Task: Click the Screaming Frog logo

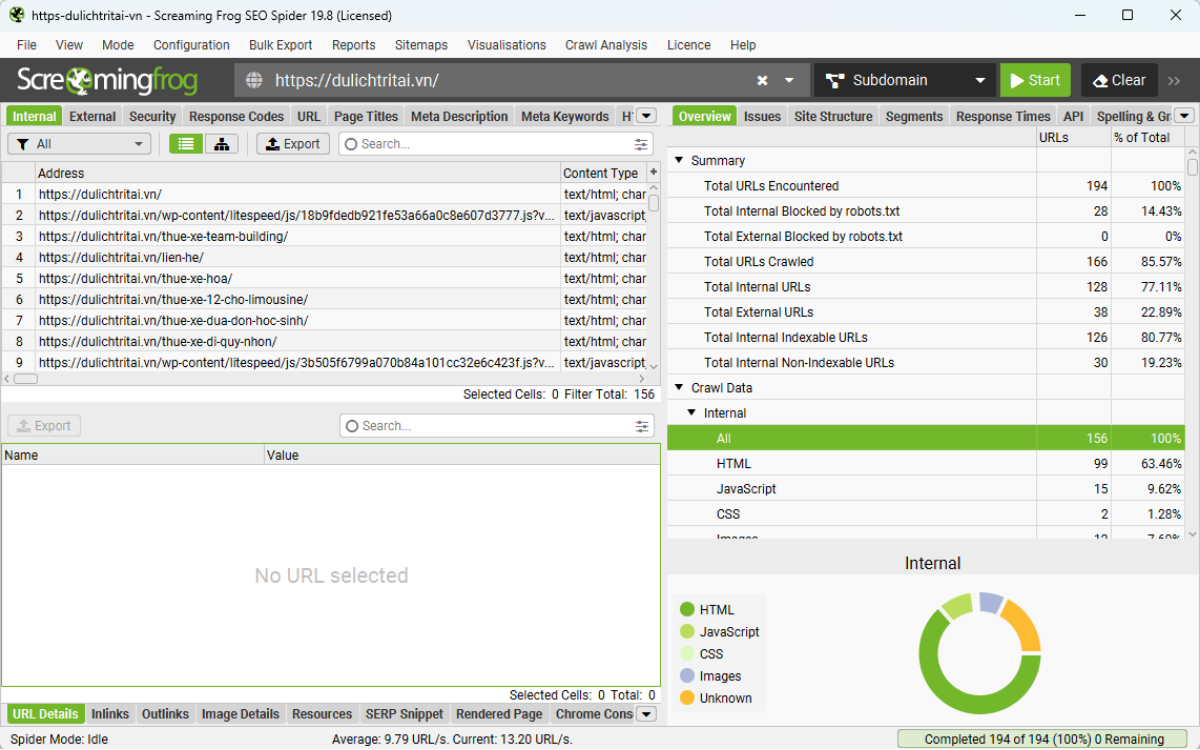Action: (x=107, y=79)
